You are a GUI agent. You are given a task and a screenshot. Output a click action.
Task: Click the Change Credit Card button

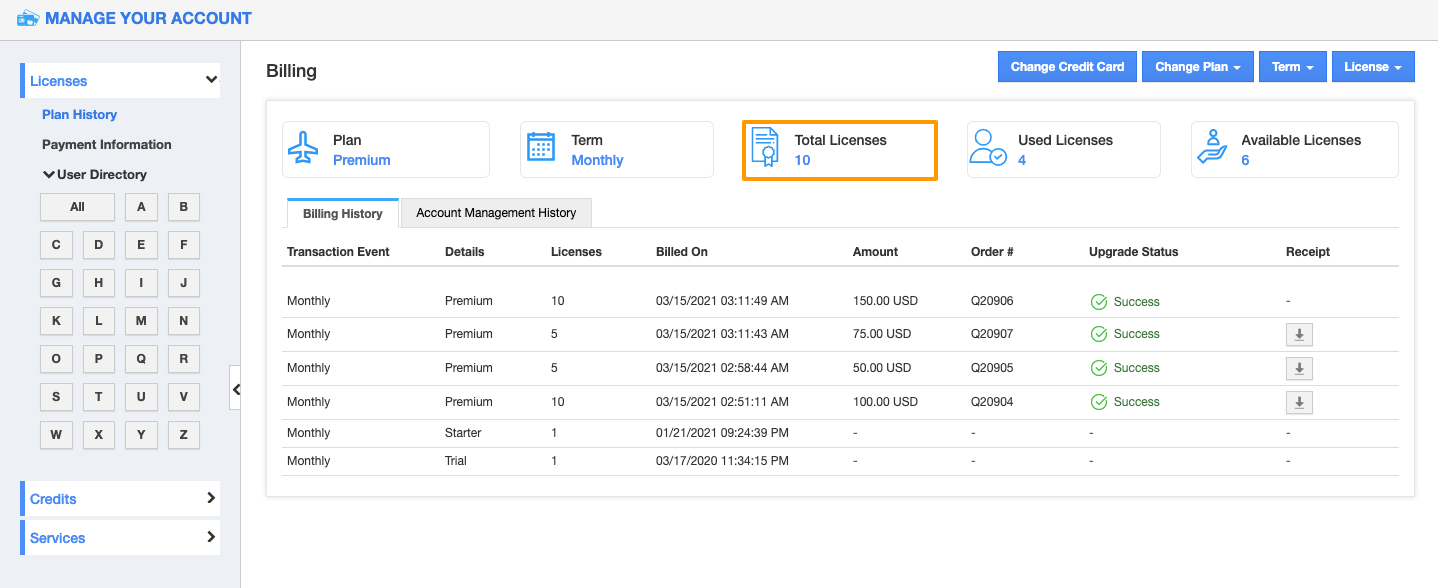[x=1067, y=67]
